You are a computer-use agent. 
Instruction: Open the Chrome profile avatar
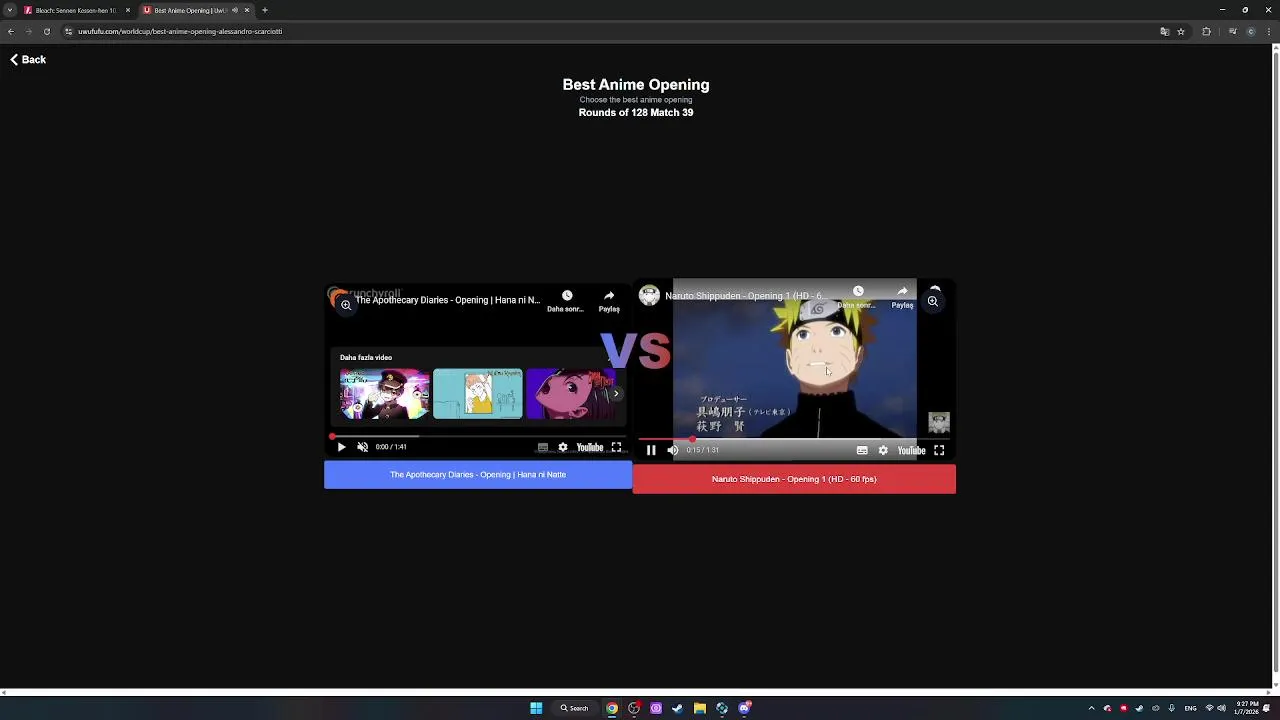(x=1250, y=31)
